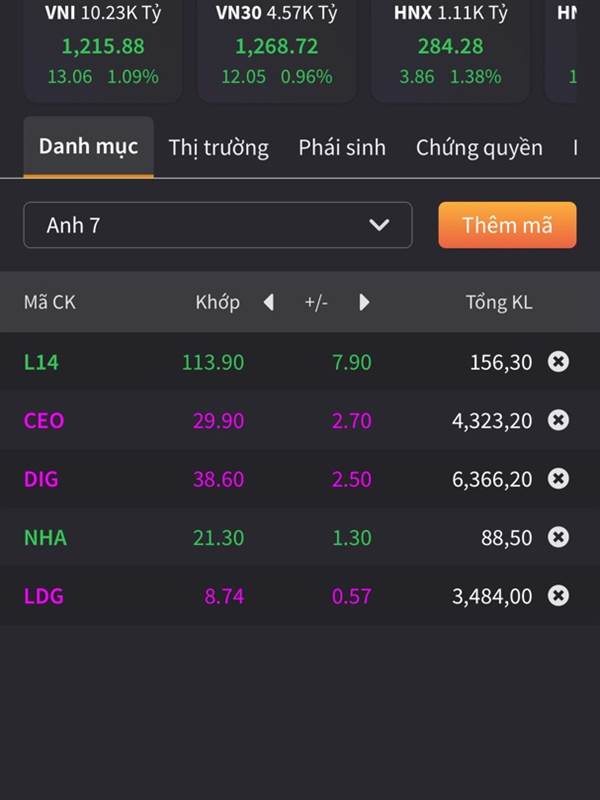Select the L14 ticker symbol
The image size is (600, 800).
pos(41,362)
